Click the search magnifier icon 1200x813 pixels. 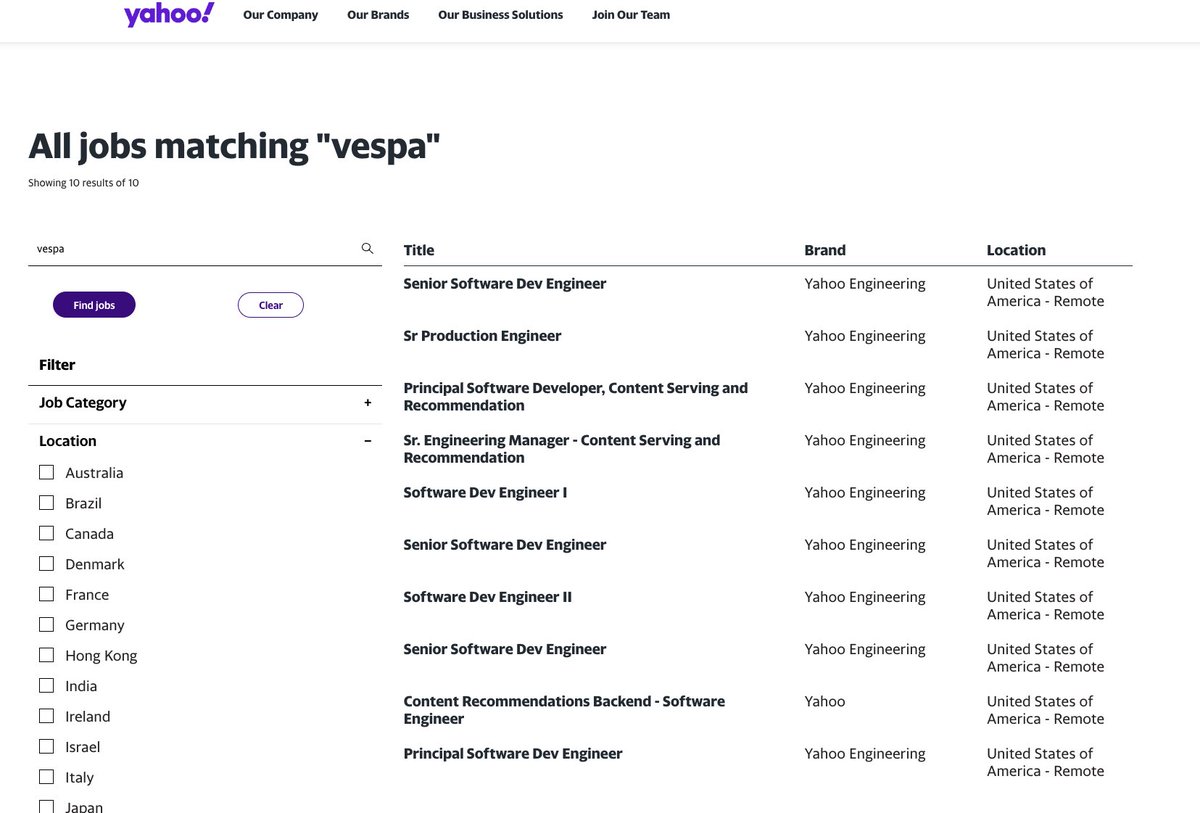click(367, 248)
